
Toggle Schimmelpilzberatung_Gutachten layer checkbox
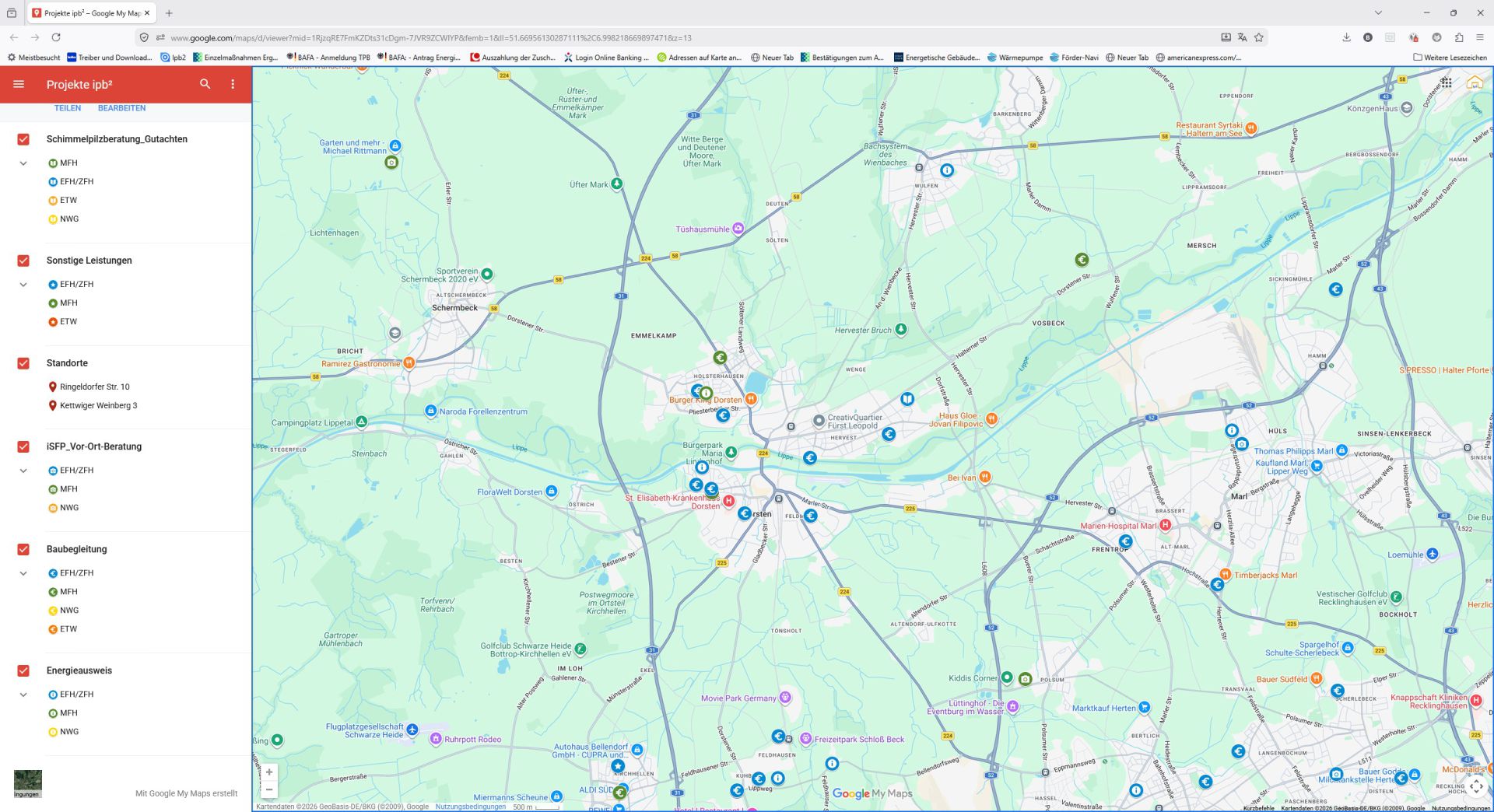click(23, 139)
